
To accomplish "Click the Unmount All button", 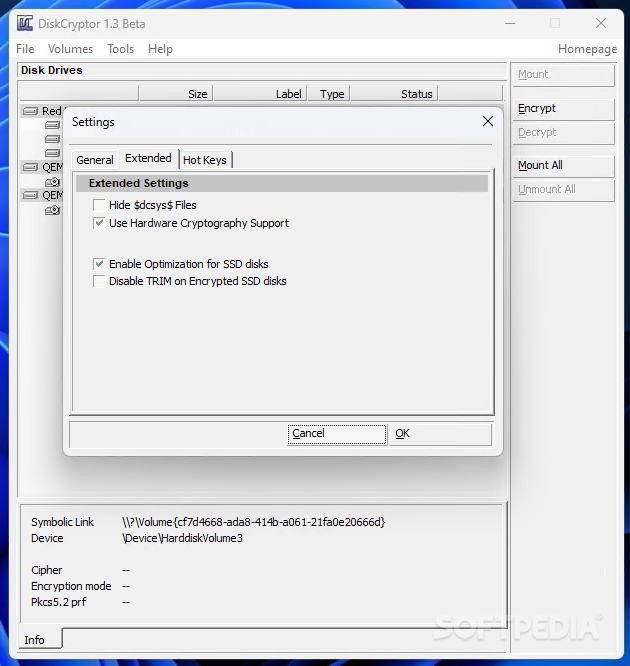I will tap(563, 189).
